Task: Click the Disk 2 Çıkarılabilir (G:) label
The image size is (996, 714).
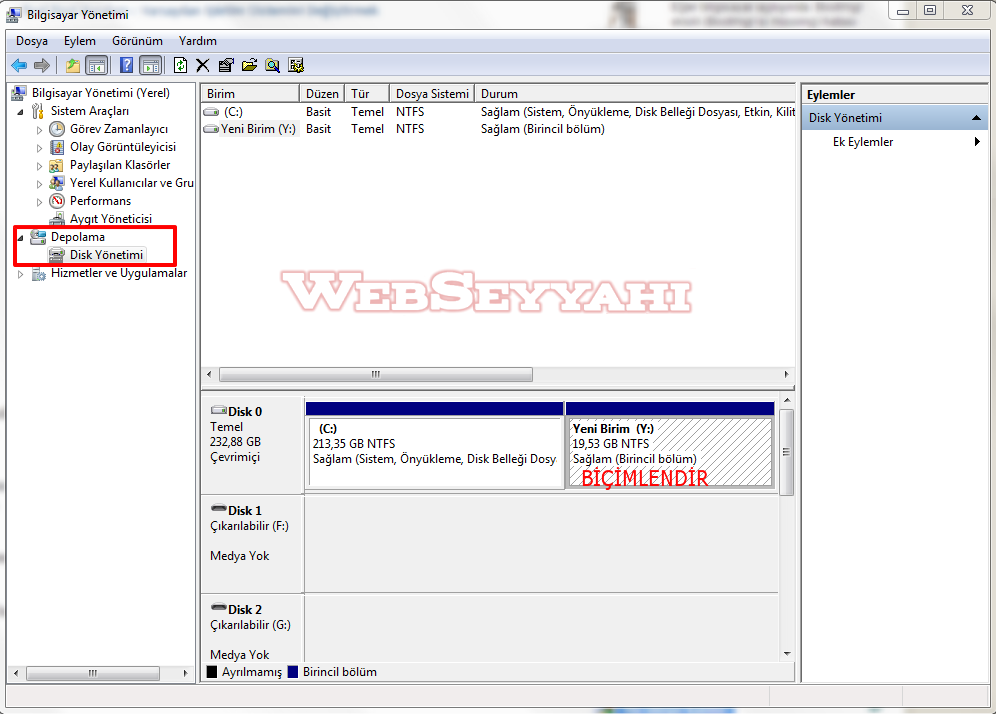Action: [x=250, y=625]
